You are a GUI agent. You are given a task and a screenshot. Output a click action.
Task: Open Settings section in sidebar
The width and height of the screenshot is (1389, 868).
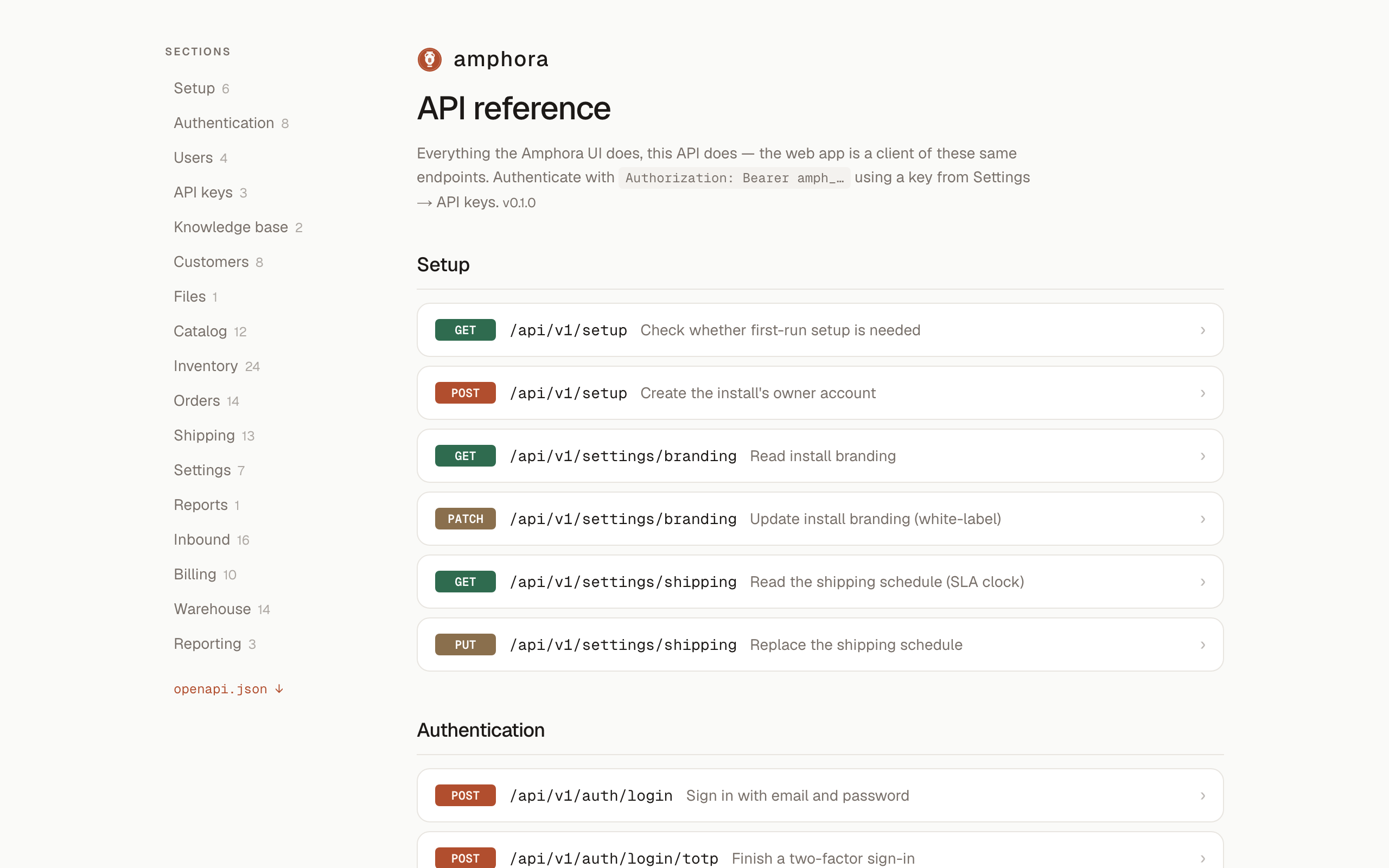[209, 470]
